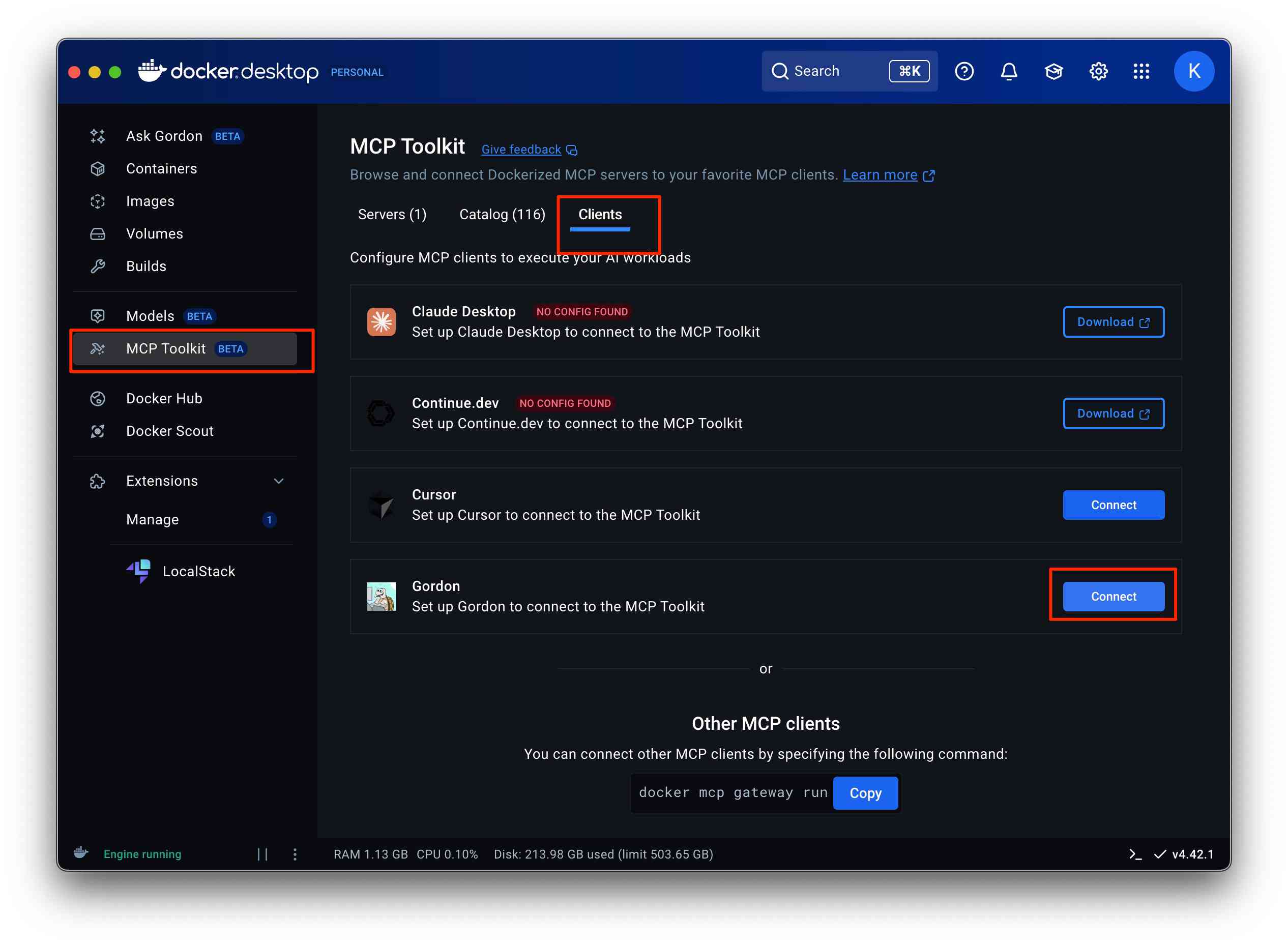This screenshot has width=1288, height=946.
Task: Connect the Cursor client
Action: pos(1113,505)
